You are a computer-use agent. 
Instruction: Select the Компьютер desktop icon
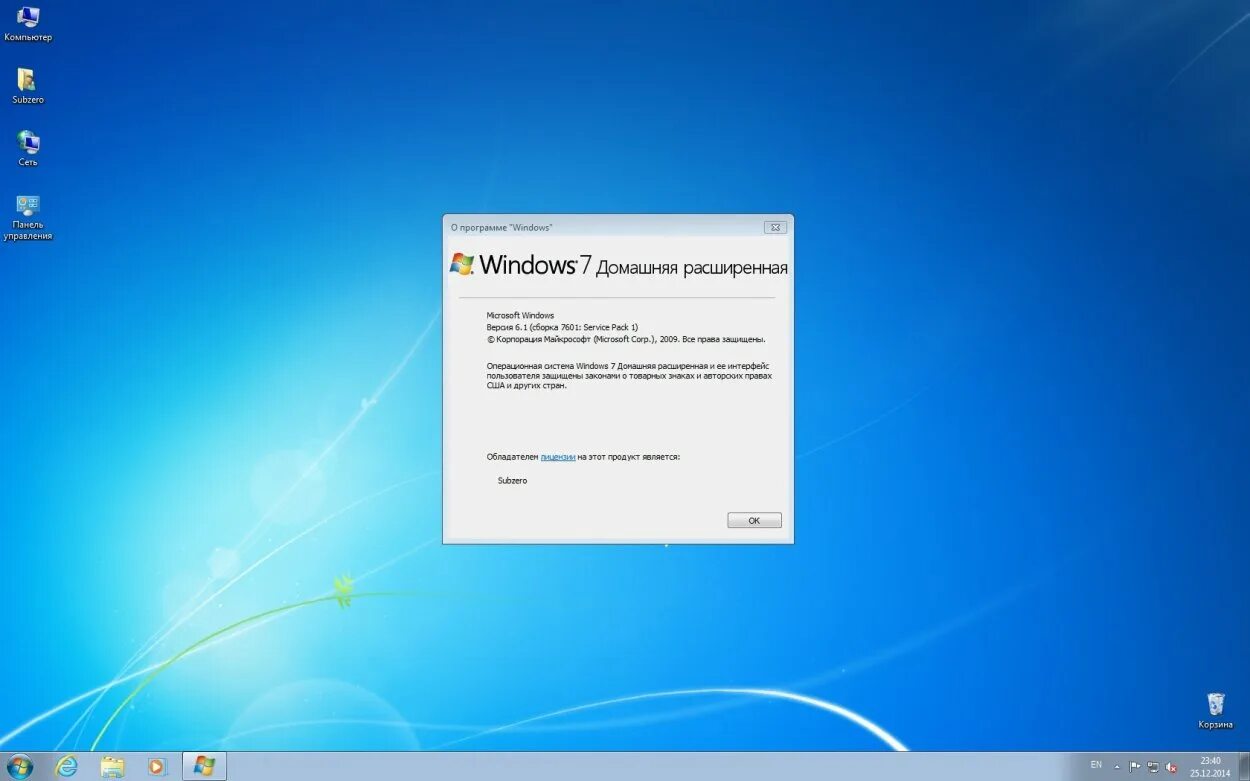pyautogui.click(x=28, y=24)
